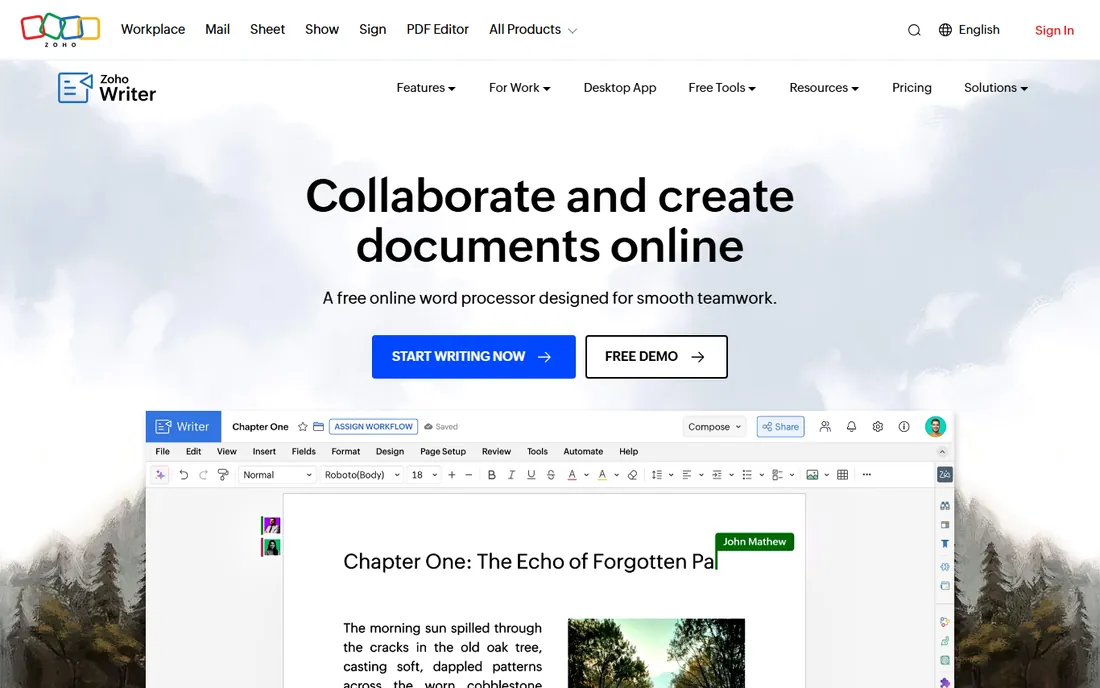Open the File menu
This screenshot has width=1100, height=688.
coord(162,452)
